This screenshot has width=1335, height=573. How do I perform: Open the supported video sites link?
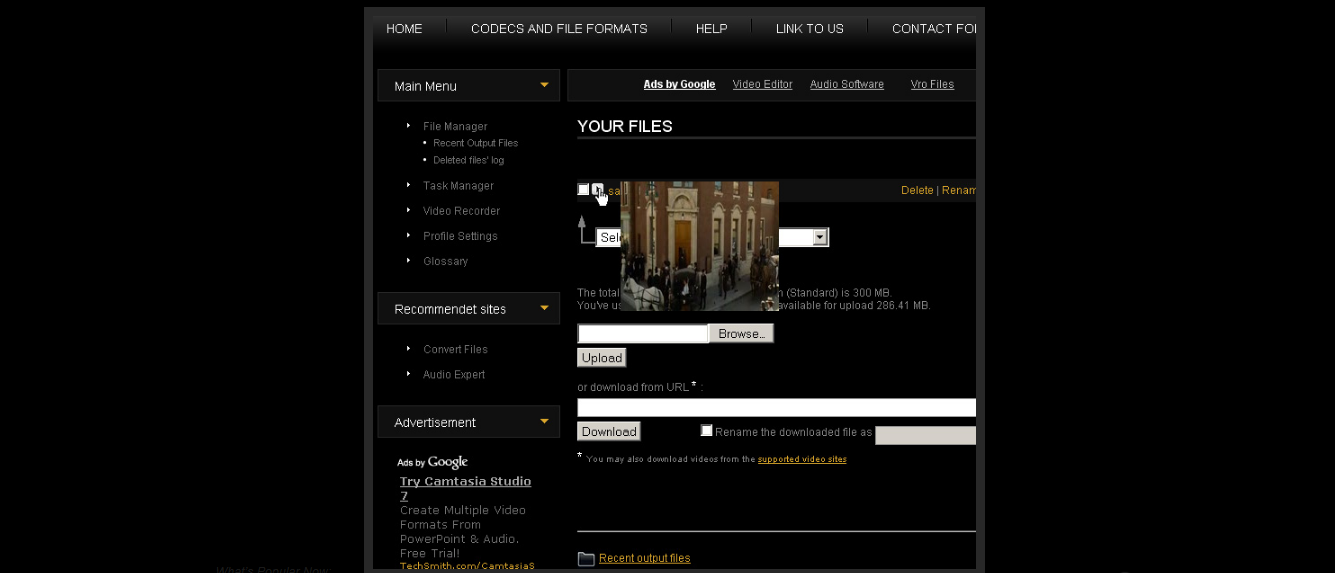point(802,459)
